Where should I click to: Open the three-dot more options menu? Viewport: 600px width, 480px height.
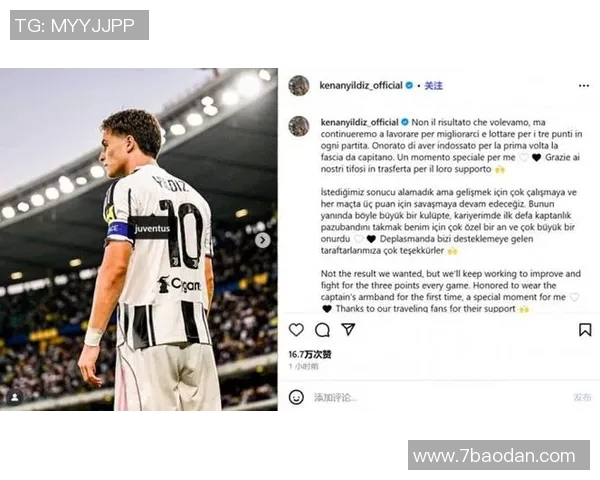(x=584, y=86)
